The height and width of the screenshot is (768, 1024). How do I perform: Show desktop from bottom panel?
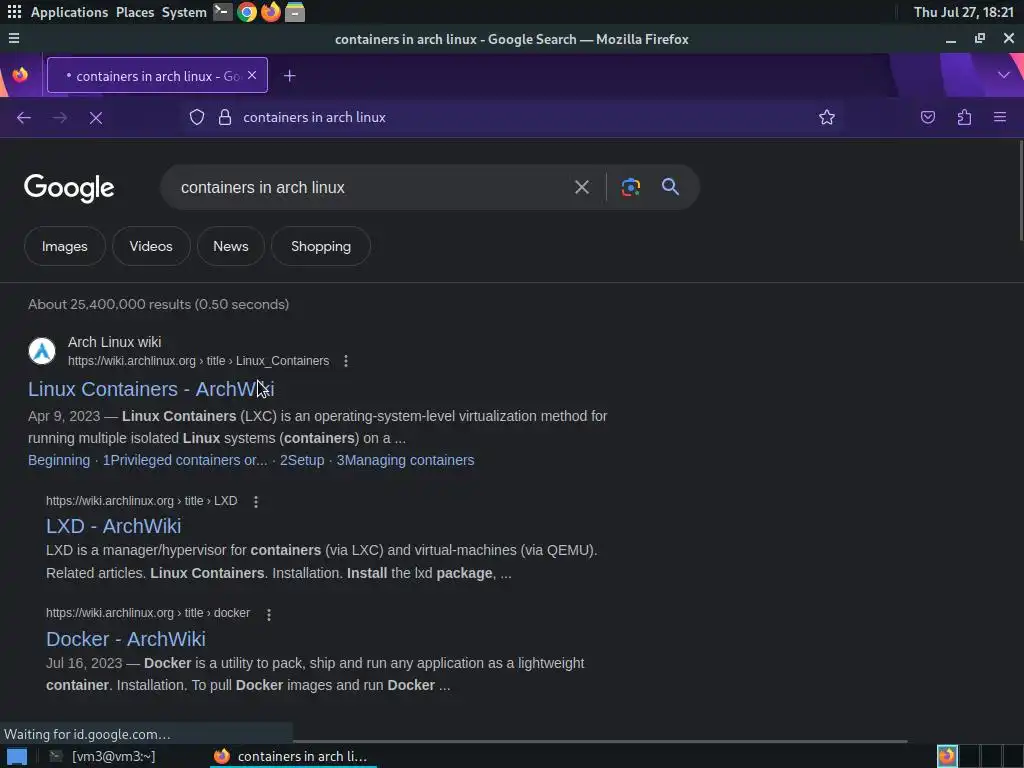(x=16, y=756)
